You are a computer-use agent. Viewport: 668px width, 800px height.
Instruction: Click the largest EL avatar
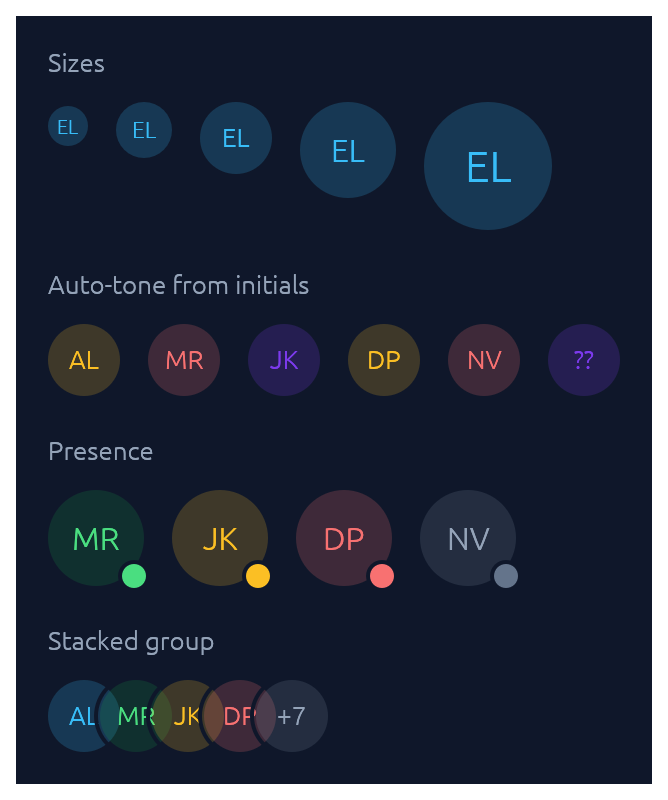pos(487,166)
